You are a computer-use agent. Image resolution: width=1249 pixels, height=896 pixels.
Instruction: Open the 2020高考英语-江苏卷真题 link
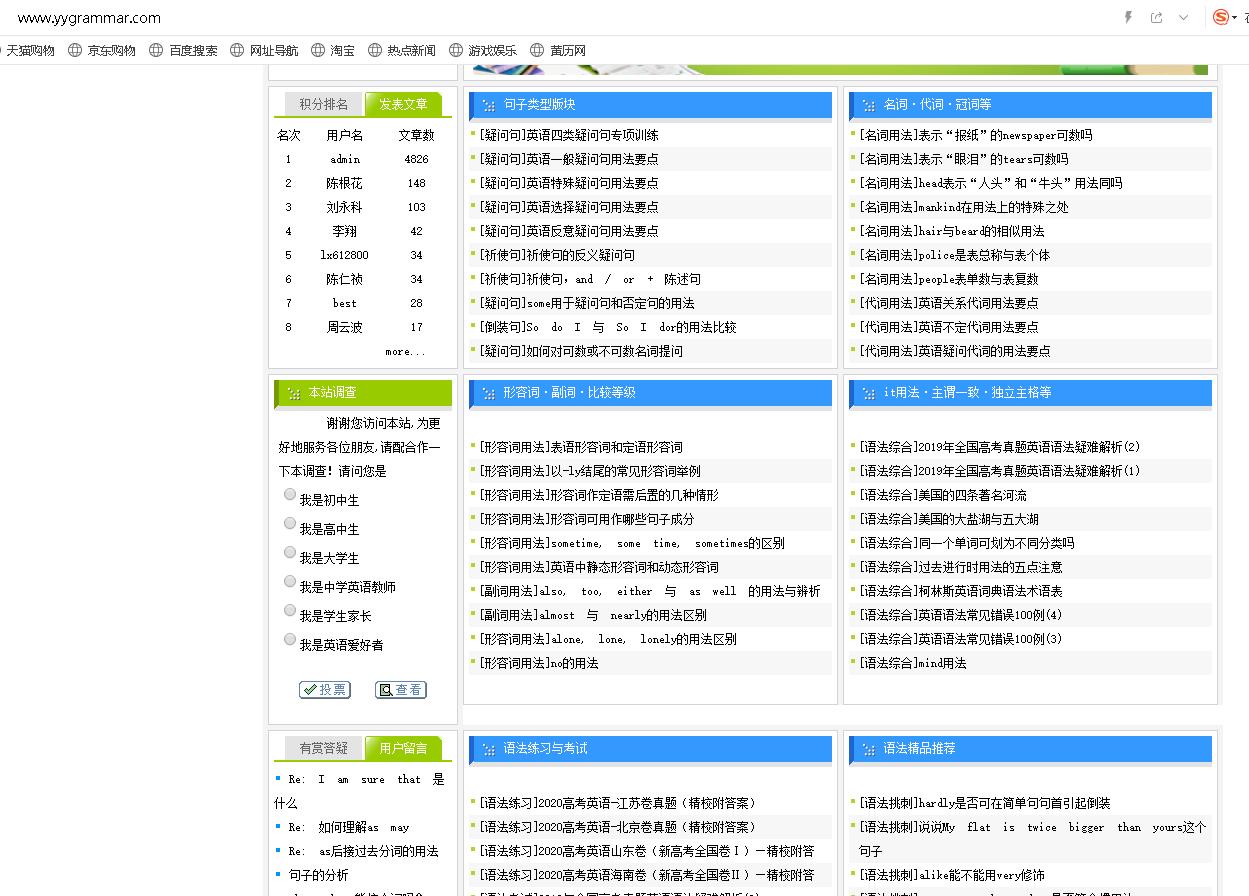coord(618,803)
